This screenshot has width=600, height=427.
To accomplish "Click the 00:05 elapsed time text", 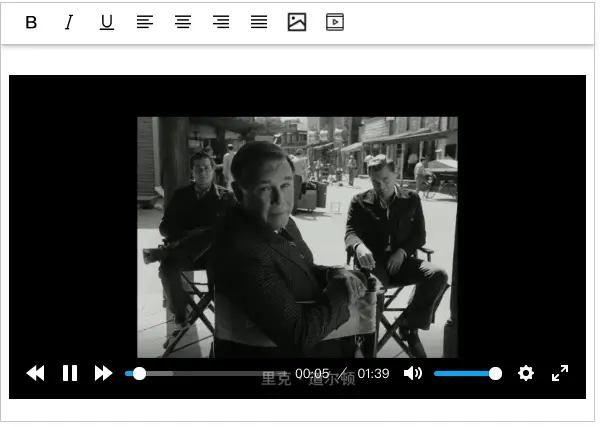I will coord(312,373).
